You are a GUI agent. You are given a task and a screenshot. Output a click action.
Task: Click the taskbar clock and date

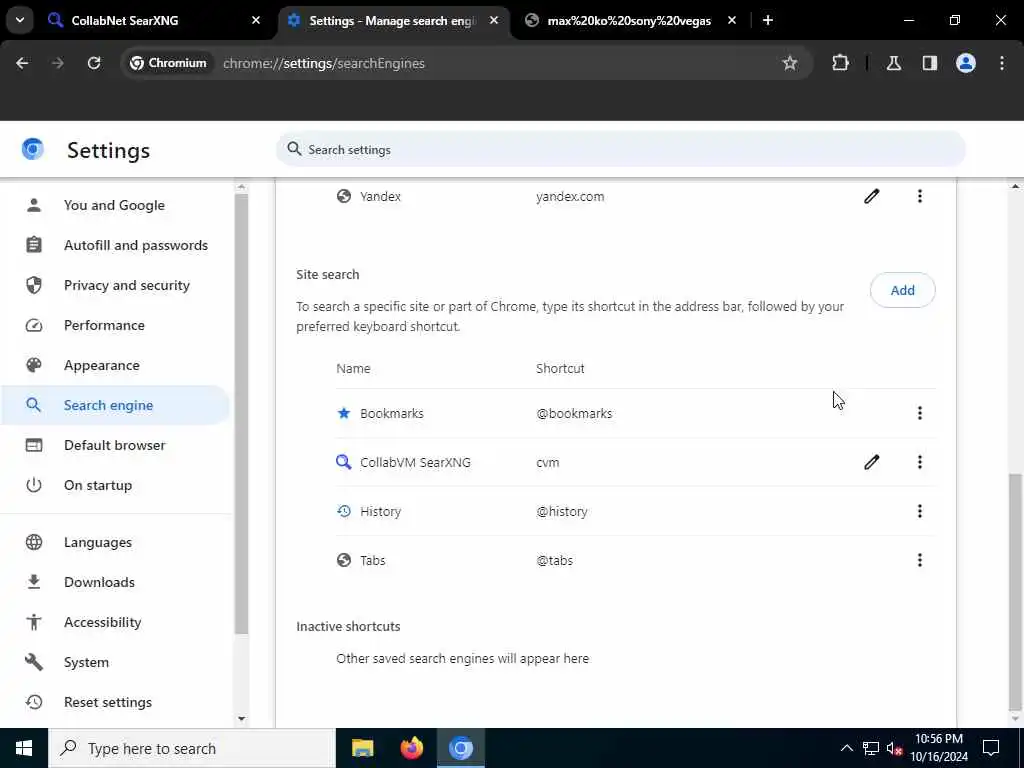click(x=938, y=748)
